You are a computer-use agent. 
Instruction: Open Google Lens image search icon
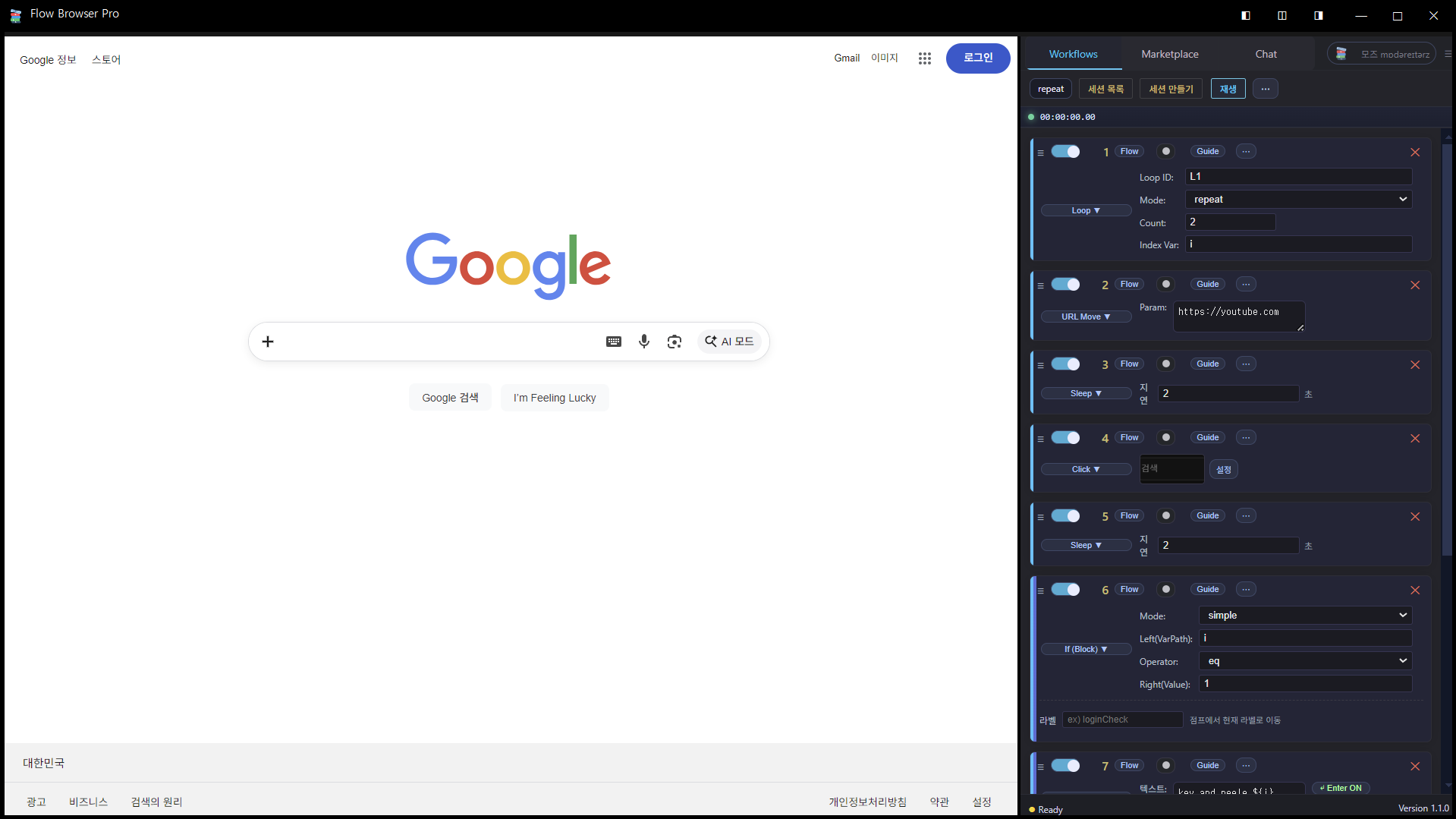click(675, 341)
